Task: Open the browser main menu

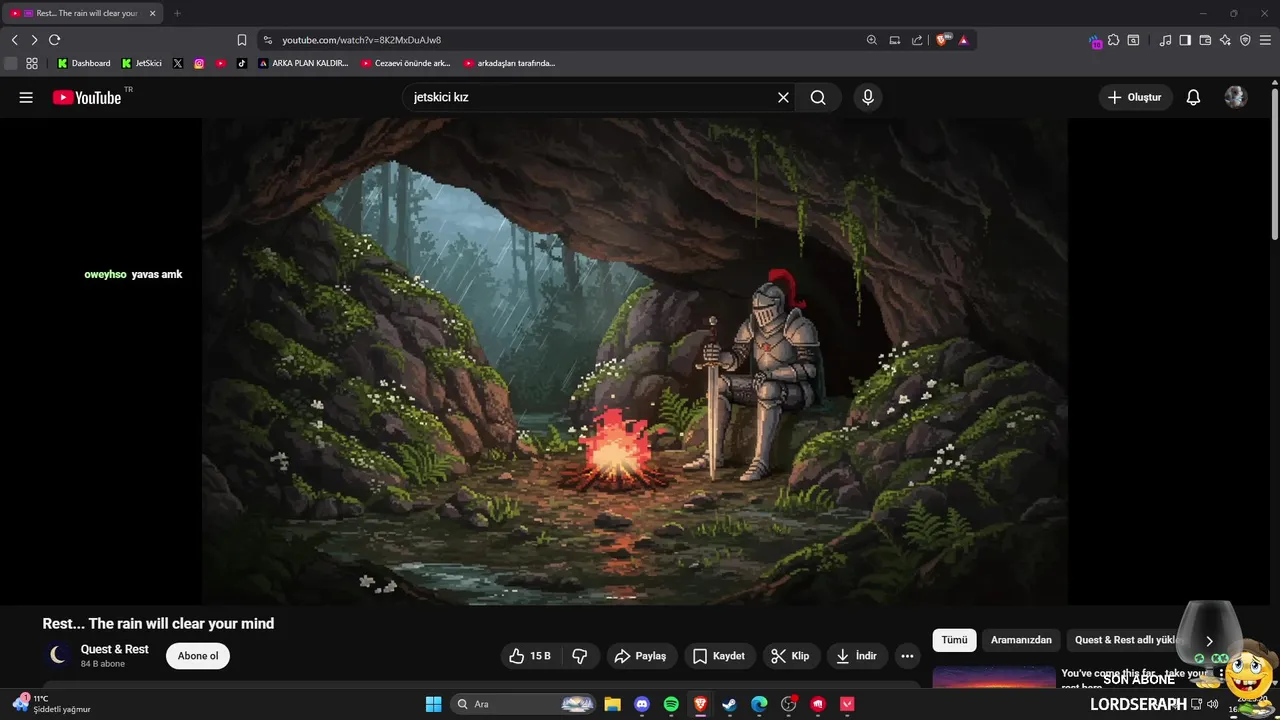Action: 1266,40
